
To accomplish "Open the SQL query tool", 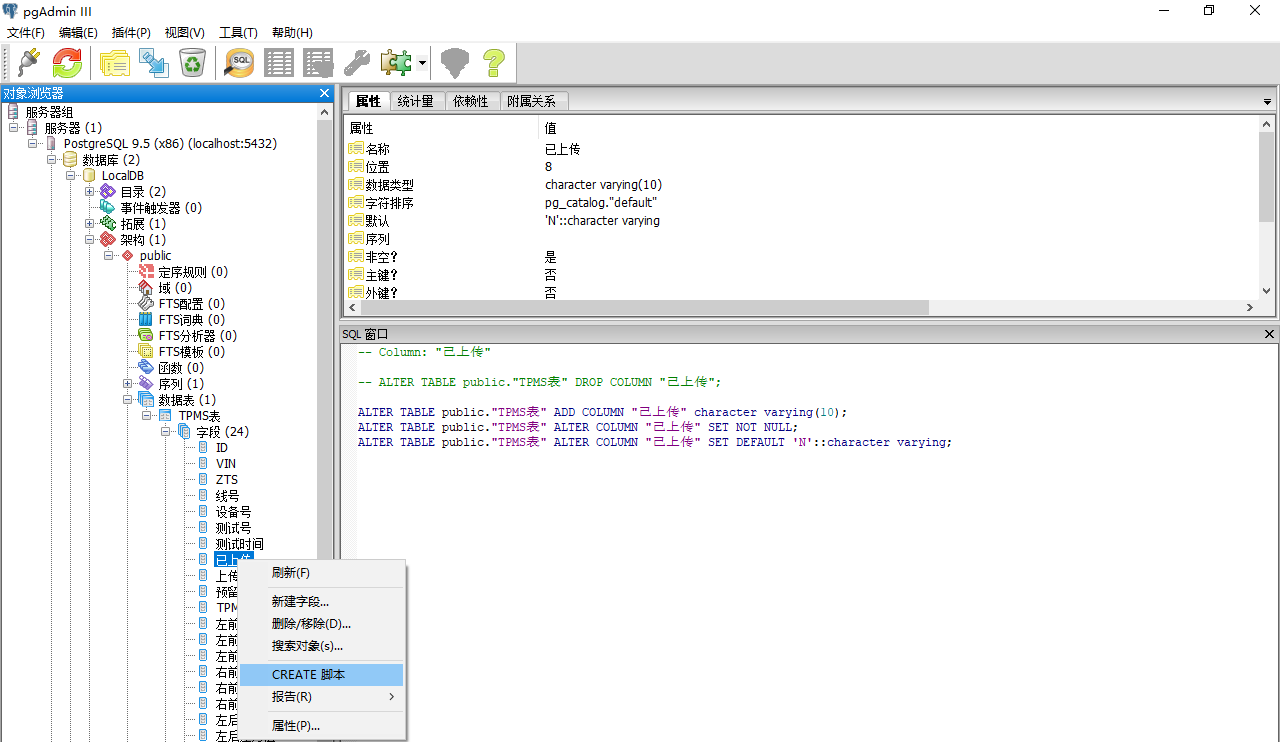I will 239,63.
